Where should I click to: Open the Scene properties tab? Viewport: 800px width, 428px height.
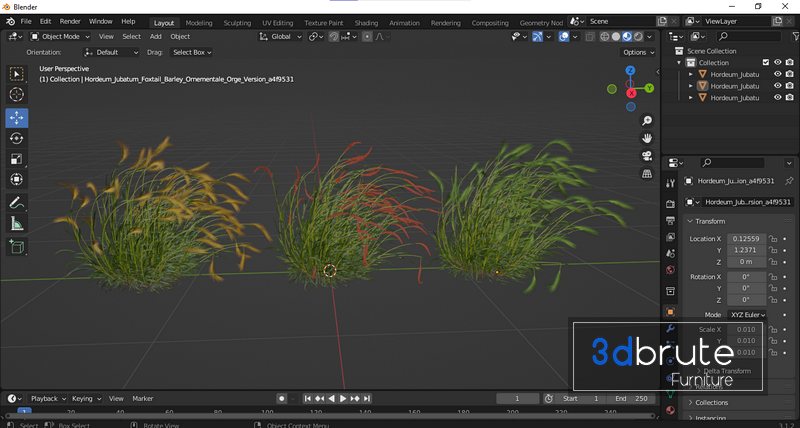670,254
